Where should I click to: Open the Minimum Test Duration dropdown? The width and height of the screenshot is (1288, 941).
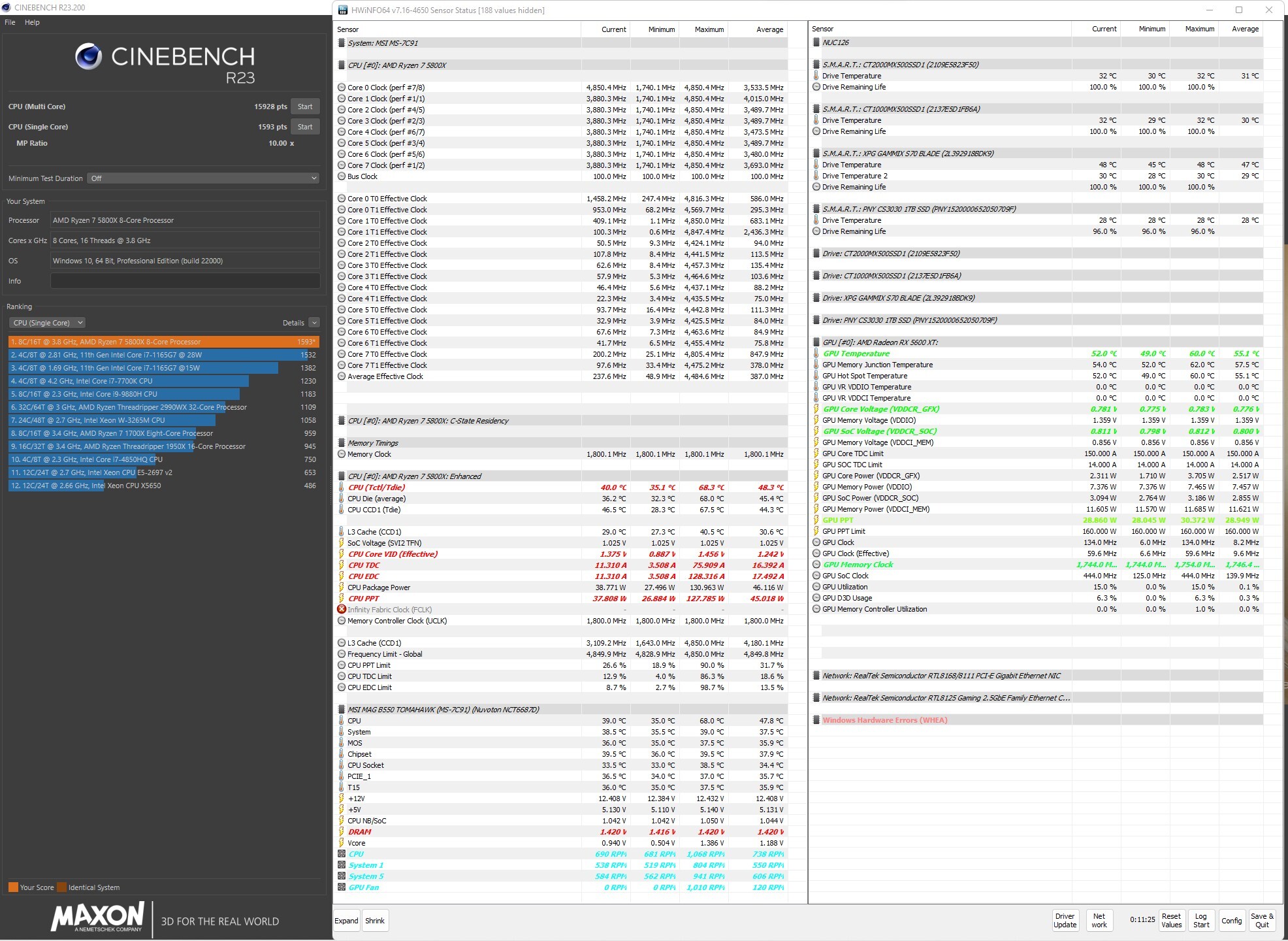click(x=203, y=178)
